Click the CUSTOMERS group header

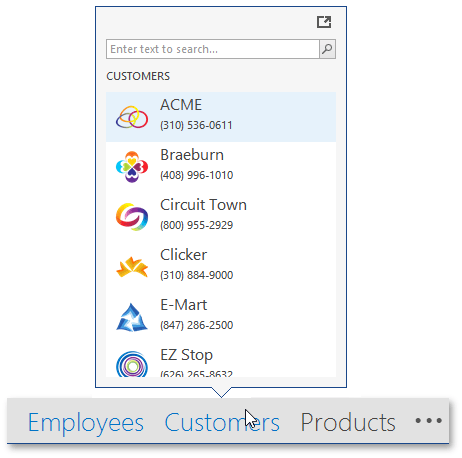[x=138, y=76]
